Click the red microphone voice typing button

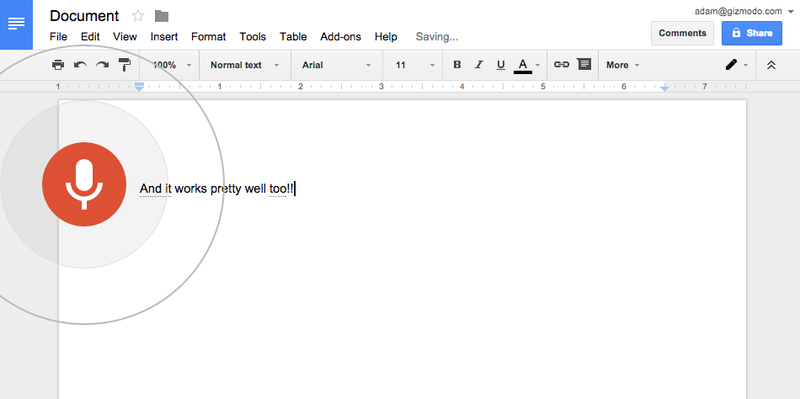click(x=84, y=184)
